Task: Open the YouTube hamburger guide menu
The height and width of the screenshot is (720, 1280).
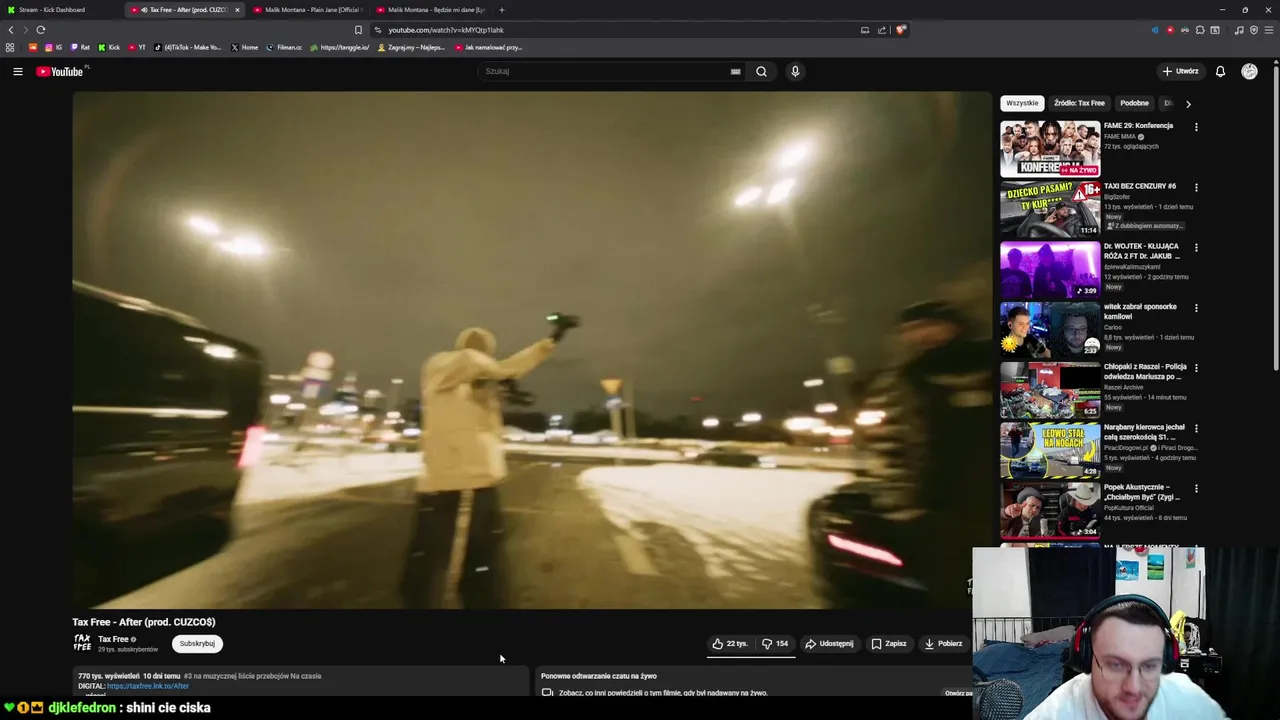Action: 17,71
